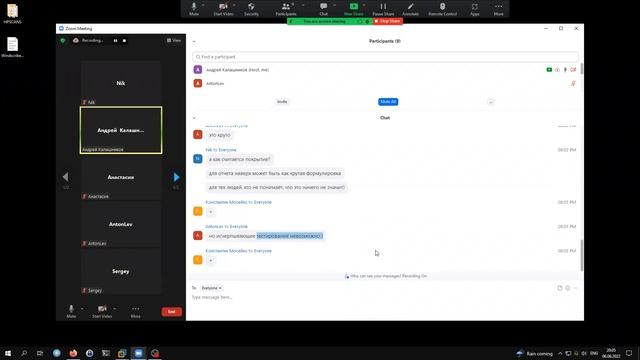Click the Stop Share button
The height and width of the screenshot is (360, 640).
(x=387, y=21)
